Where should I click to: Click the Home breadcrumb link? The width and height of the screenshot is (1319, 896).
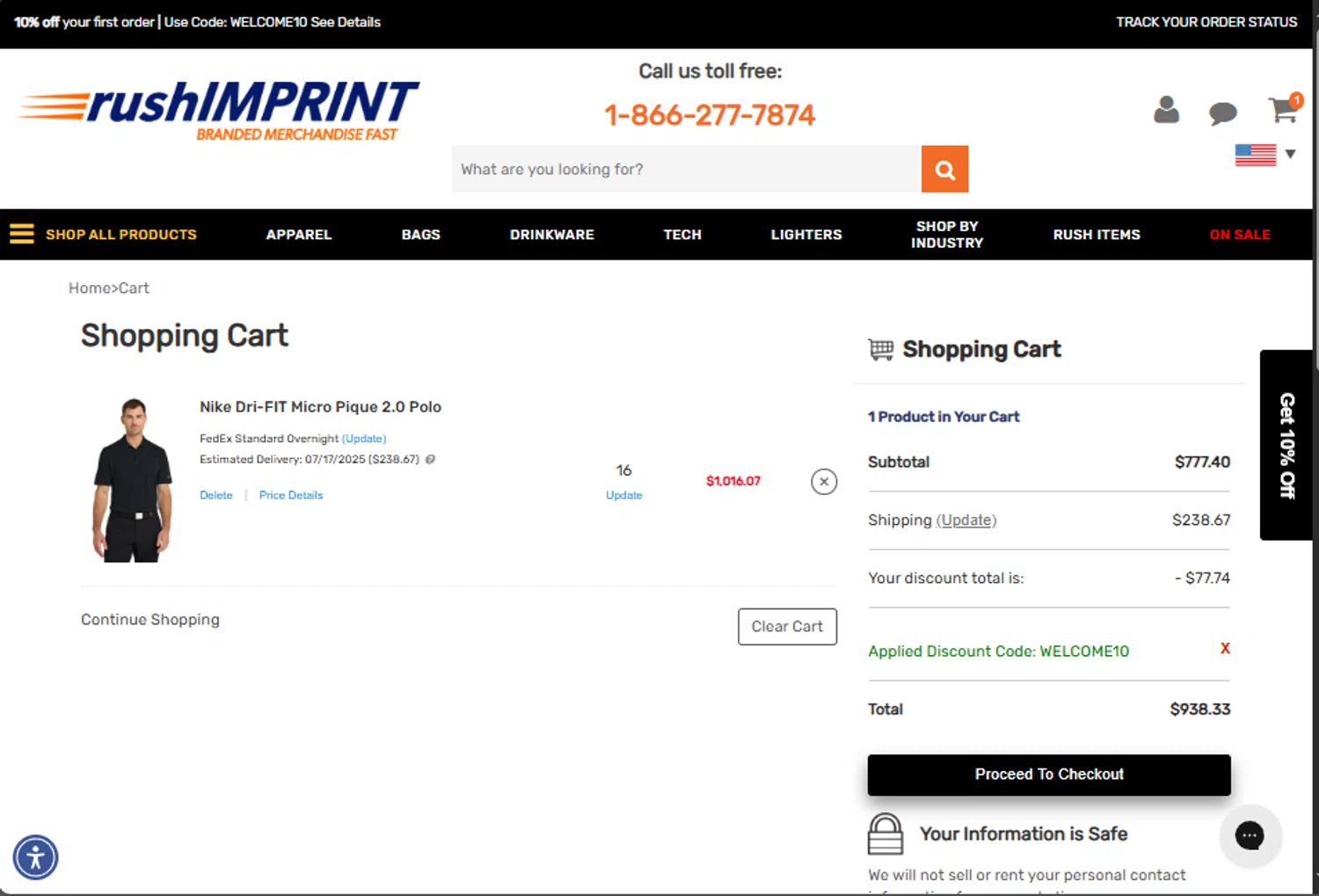[90, 288]
